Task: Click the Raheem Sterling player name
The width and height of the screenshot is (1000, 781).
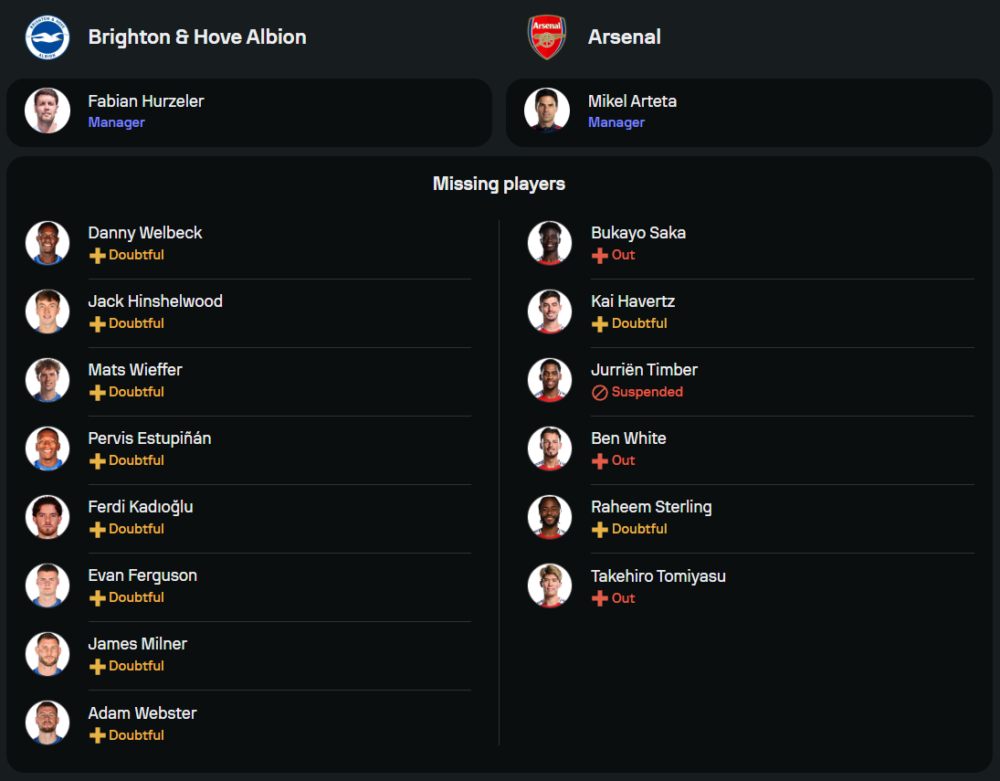Action: pos(651,507)
